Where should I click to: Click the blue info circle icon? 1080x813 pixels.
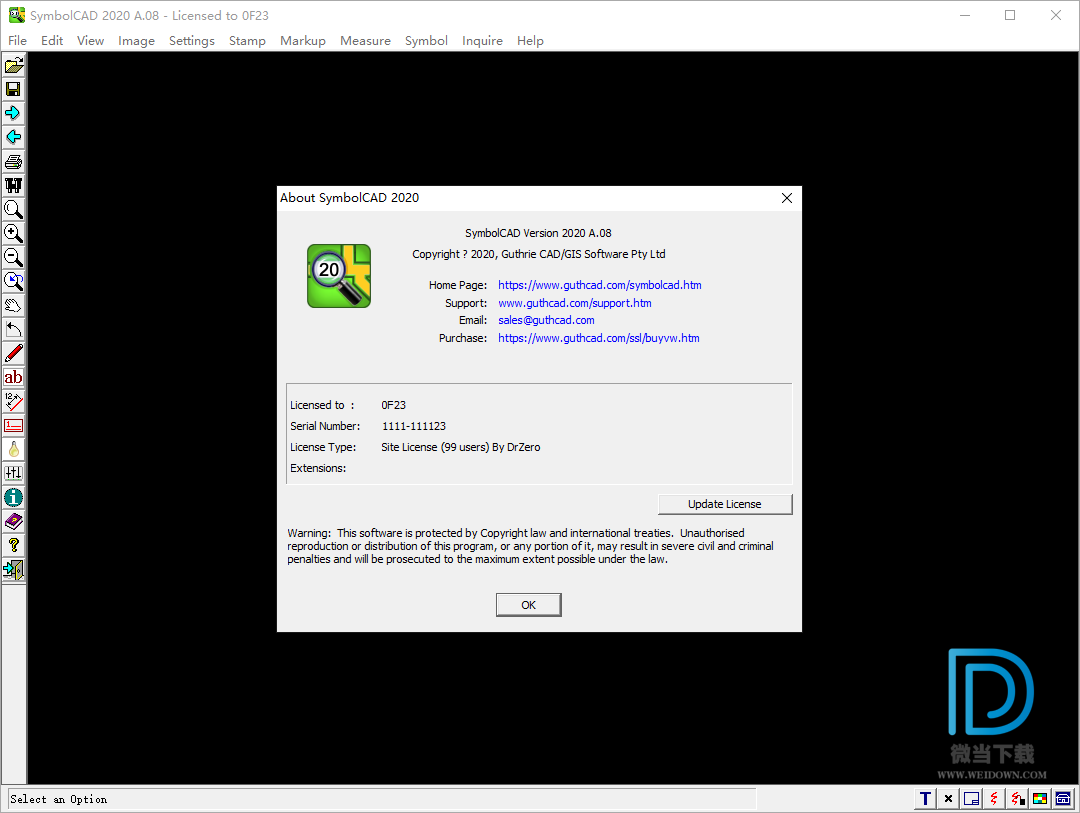[14, 497]
